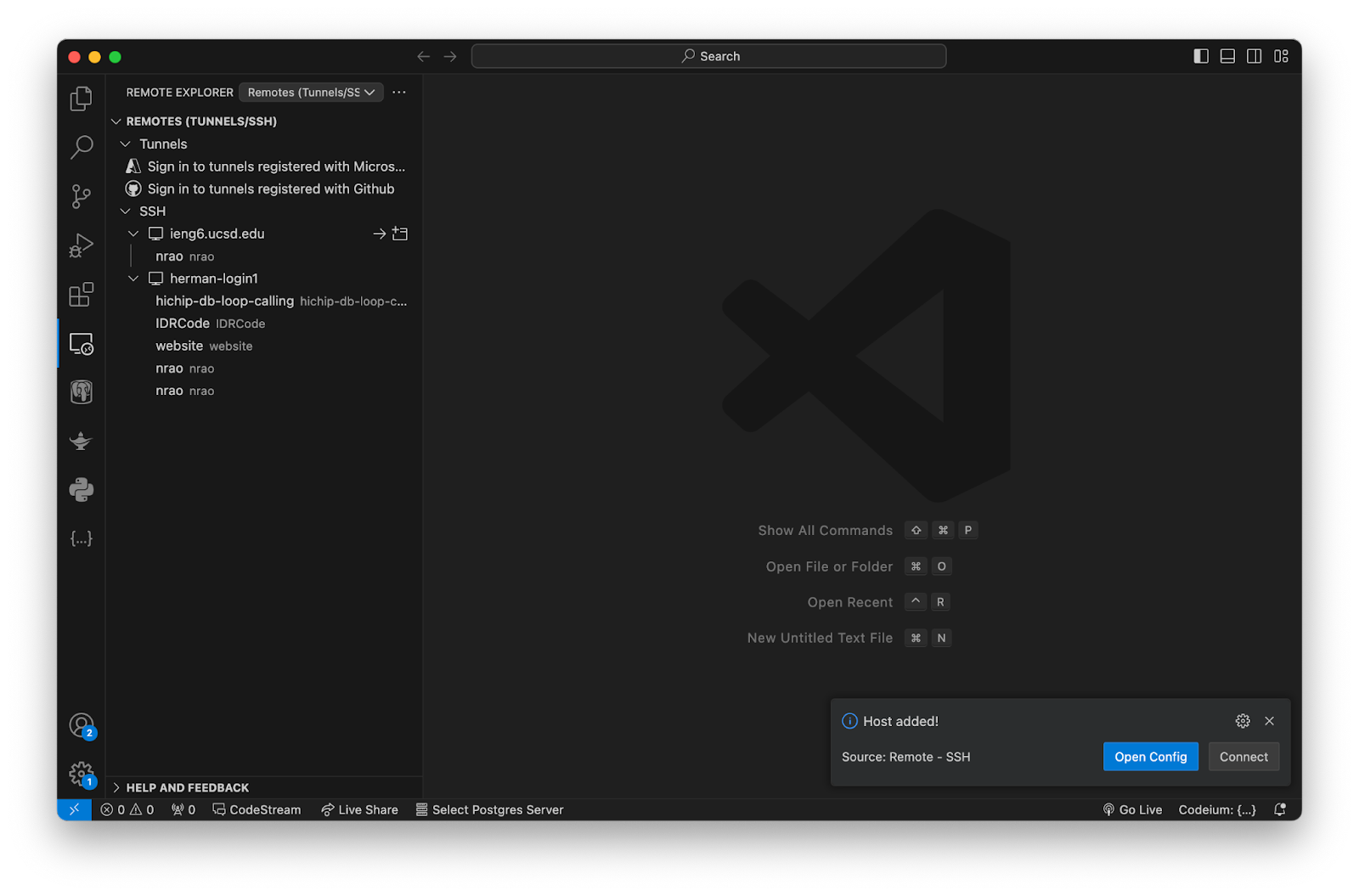Click Select Postgres Server in status bar
The image size is (1359, 896).
pos(489,809)
